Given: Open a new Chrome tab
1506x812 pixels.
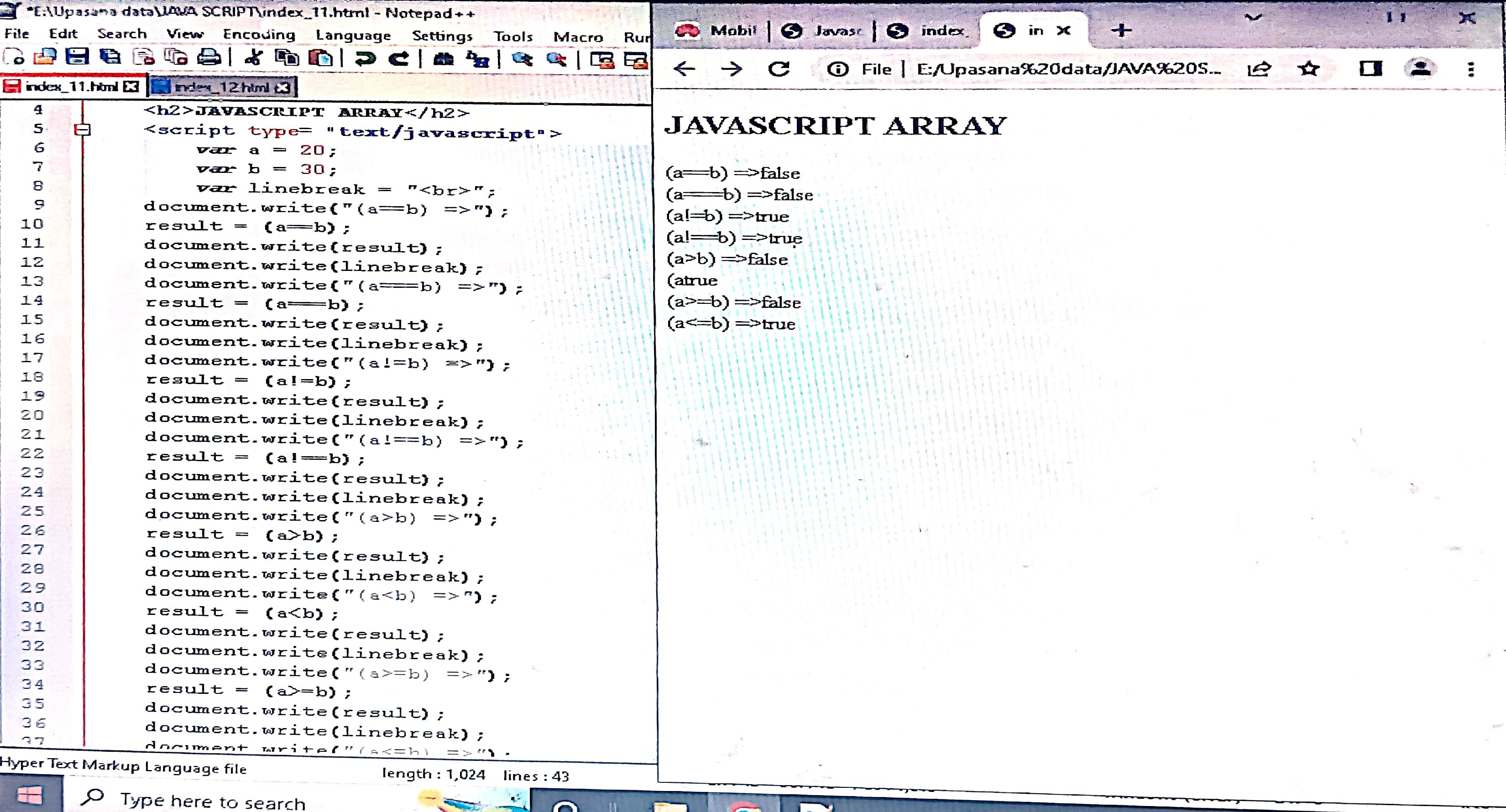Looking at the screenshot, I should (1121, 31).
